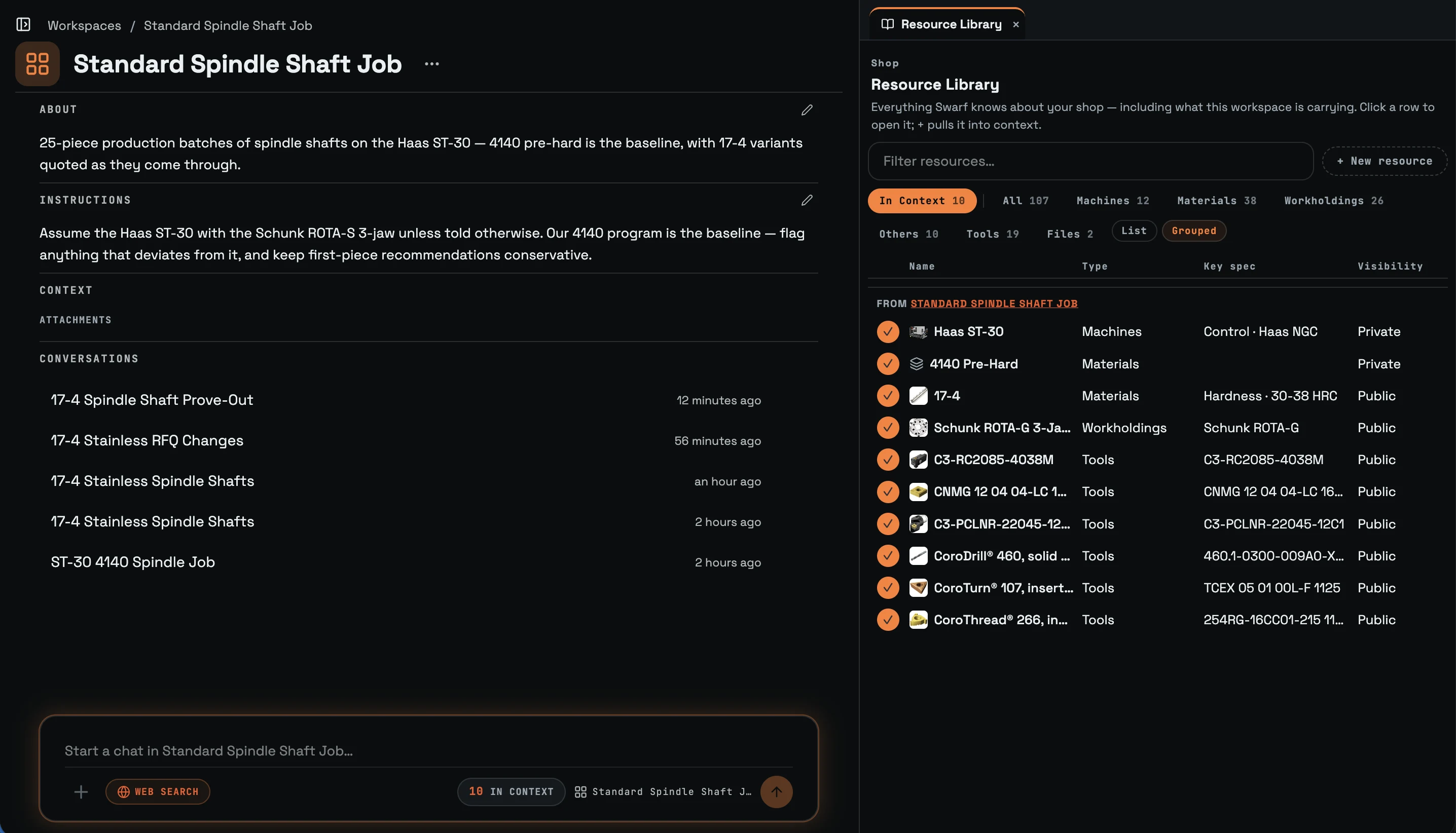
Task: Show Materials 38 resources
Action: pyautogui.click(x=1217, y=201)
